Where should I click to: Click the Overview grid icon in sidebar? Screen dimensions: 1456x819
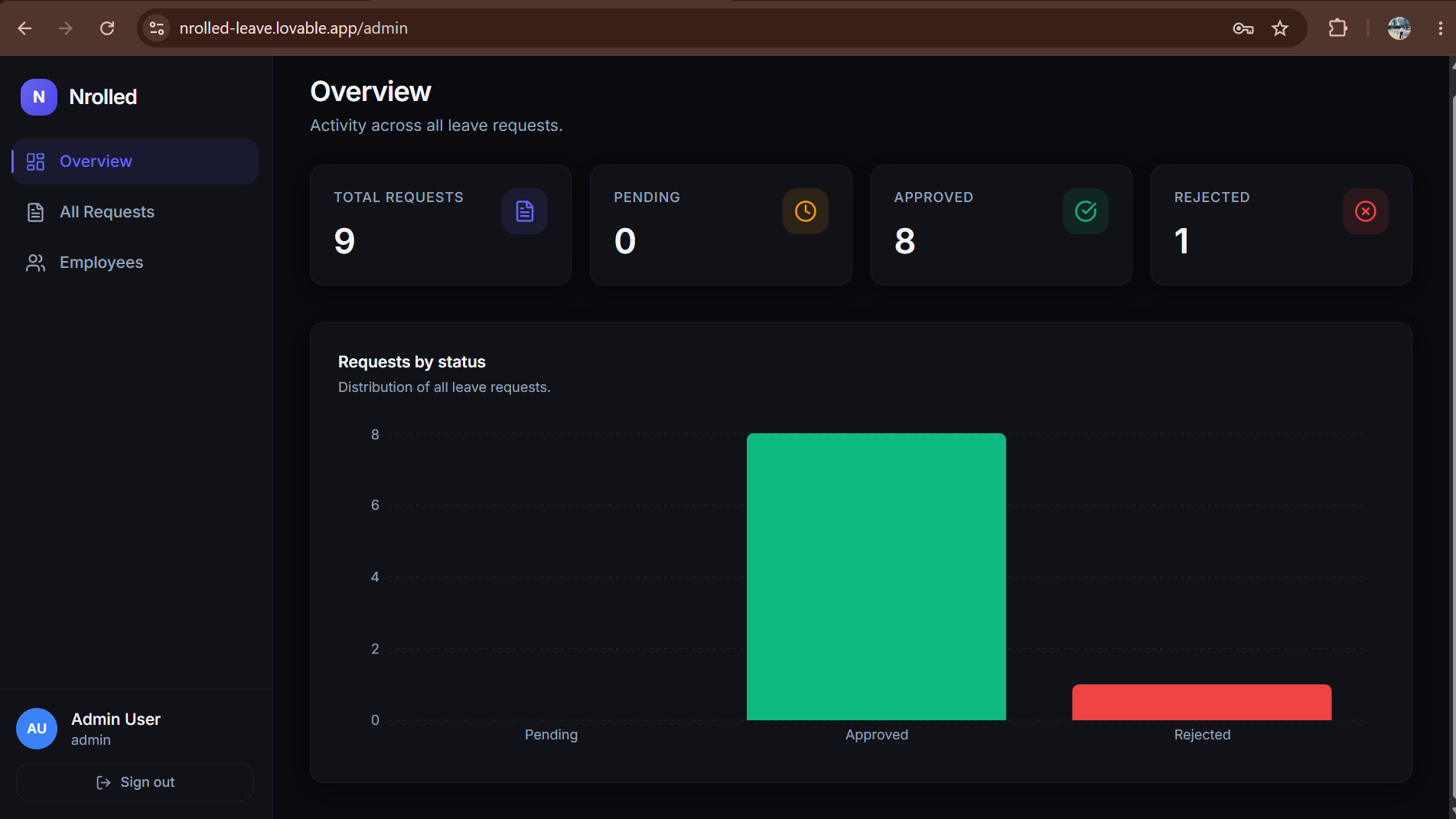click(x=35, y=162)
